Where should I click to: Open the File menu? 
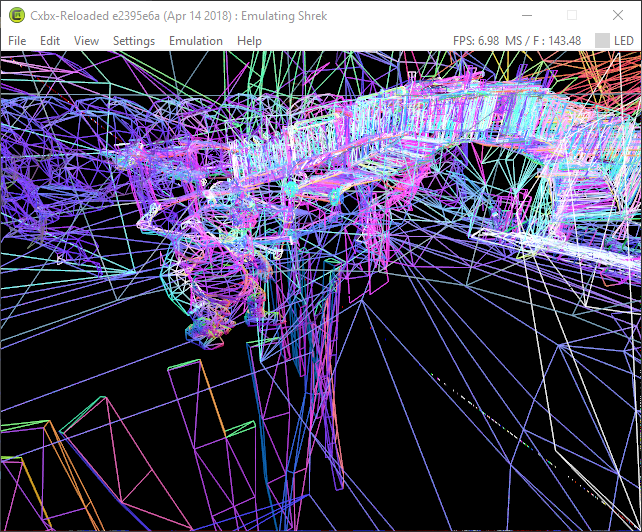coord(17,41)
